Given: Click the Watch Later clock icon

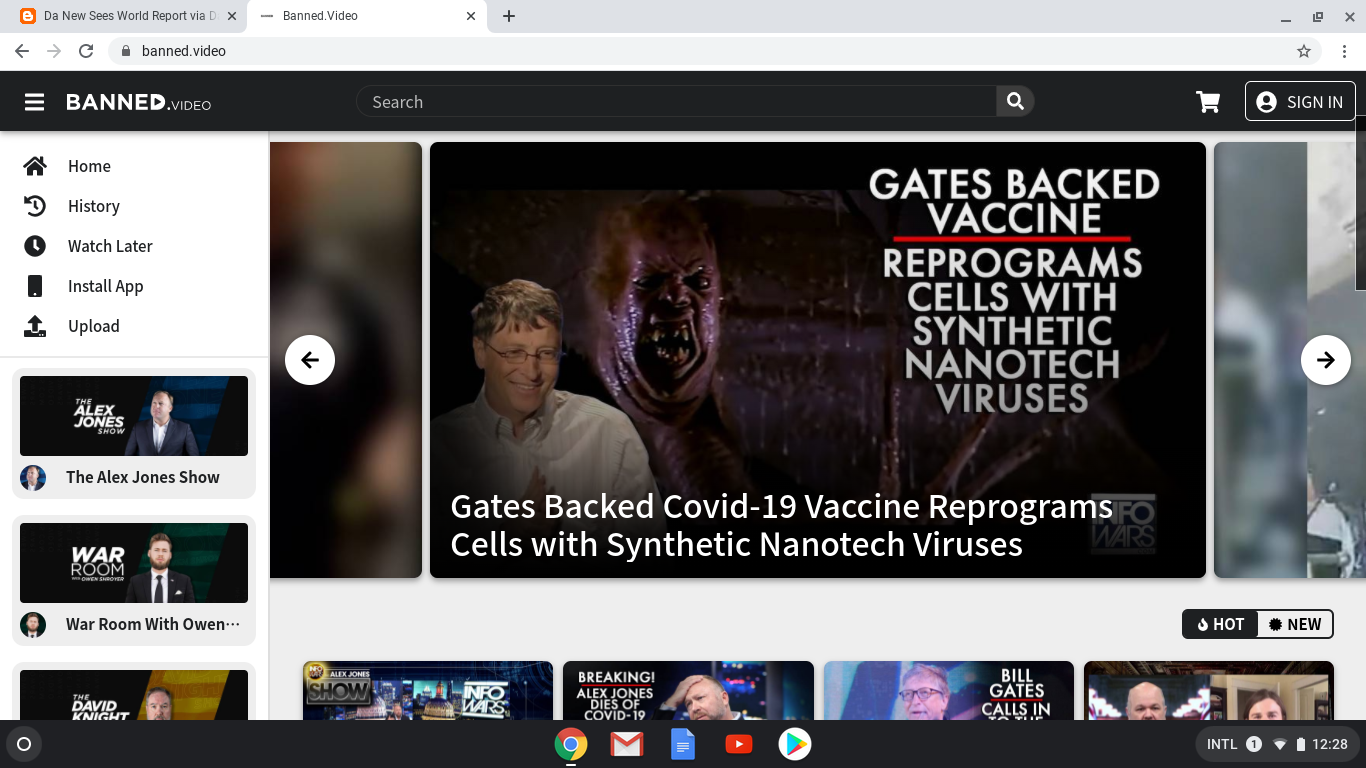Looking at the screenshot, I should tap(35, 246).
